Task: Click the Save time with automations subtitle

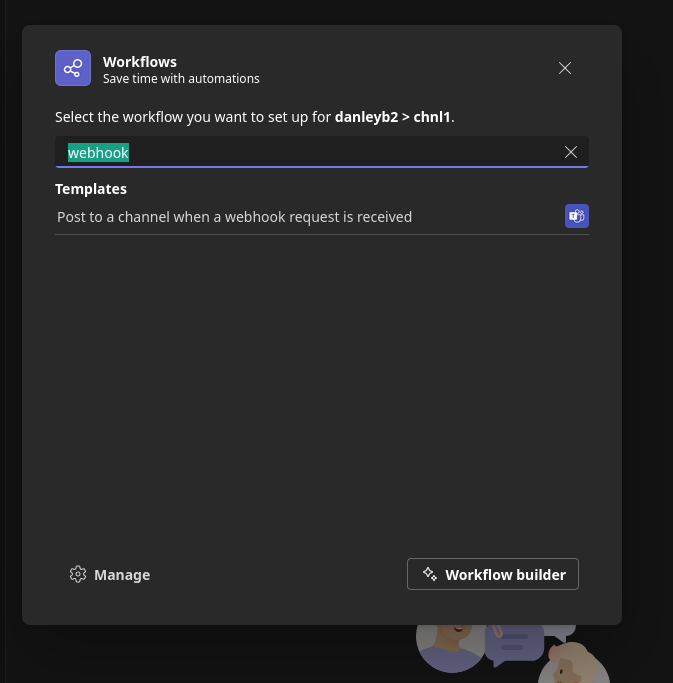Action: pos(181,78)
